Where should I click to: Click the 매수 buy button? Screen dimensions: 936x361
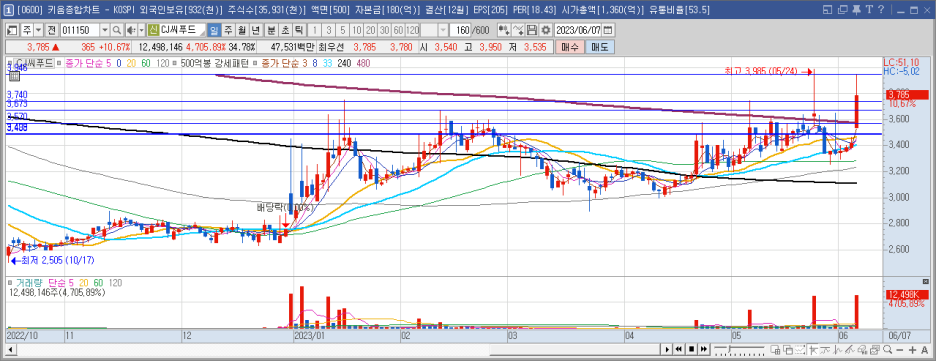[x=569, y=47]
